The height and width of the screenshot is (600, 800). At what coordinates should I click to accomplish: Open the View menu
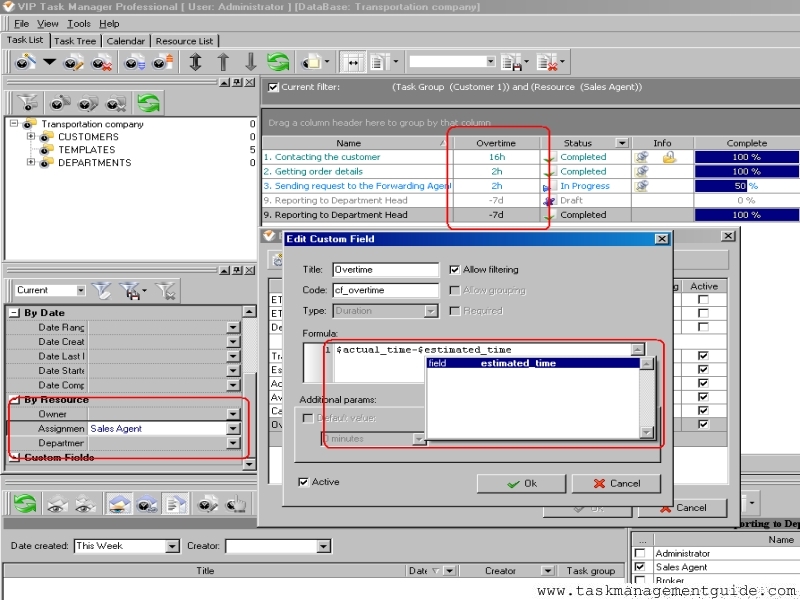pos(47,23)
